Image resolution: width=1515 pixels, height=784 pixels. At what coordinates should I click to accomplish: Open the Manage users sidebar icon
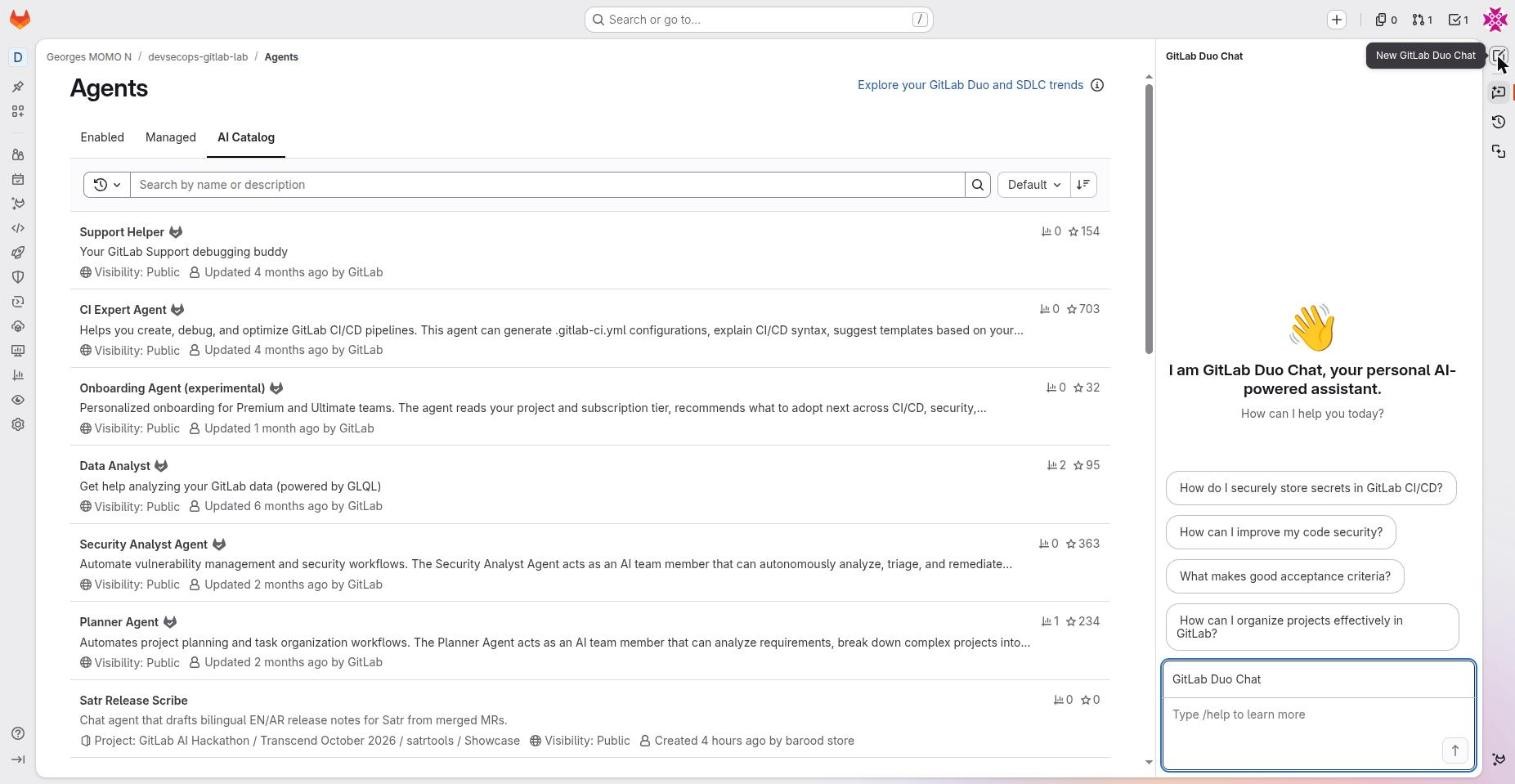tap(17, 155)
